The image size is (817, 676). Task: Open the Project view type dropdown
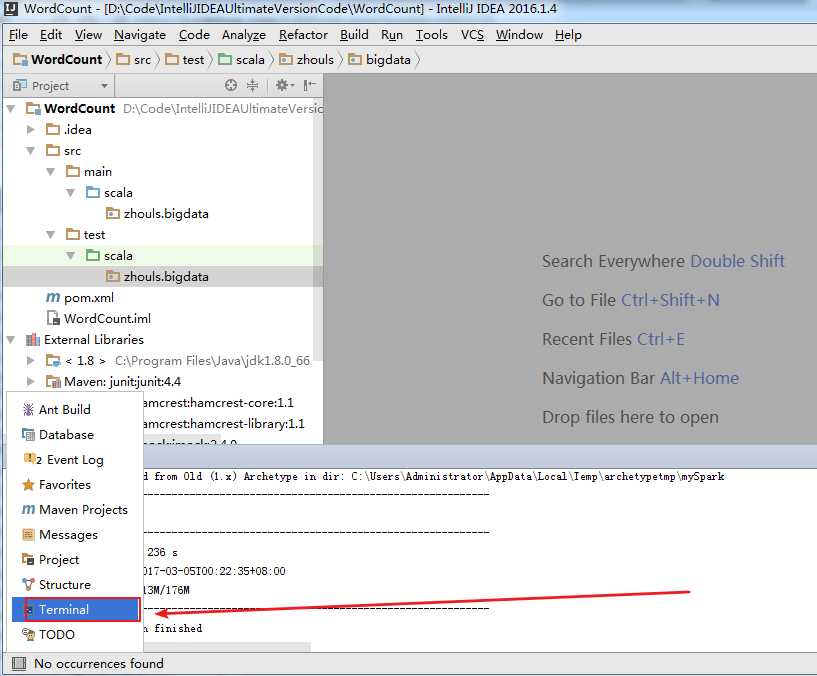104,85
